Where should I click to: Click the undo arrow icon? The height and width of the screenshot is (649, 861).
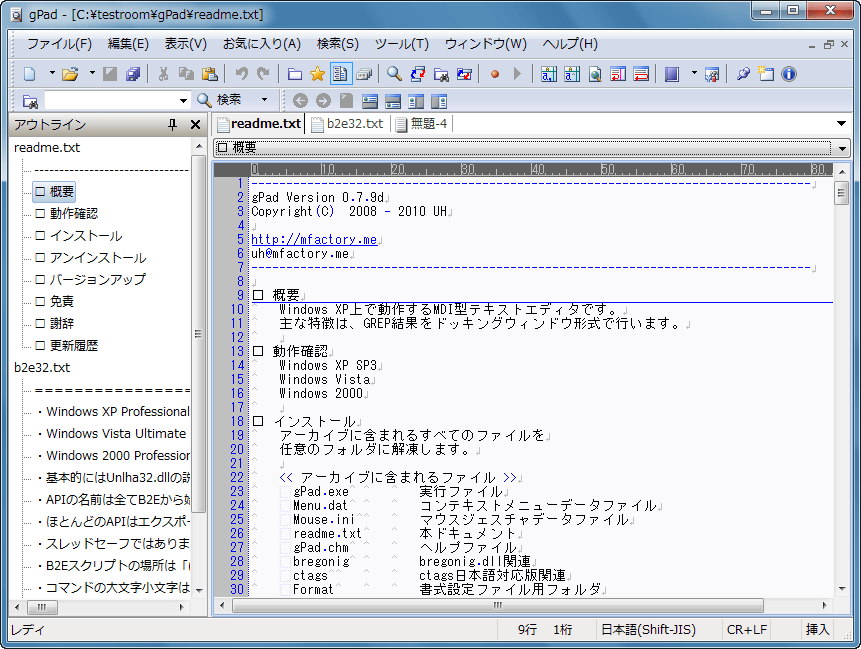coord(241,74)
